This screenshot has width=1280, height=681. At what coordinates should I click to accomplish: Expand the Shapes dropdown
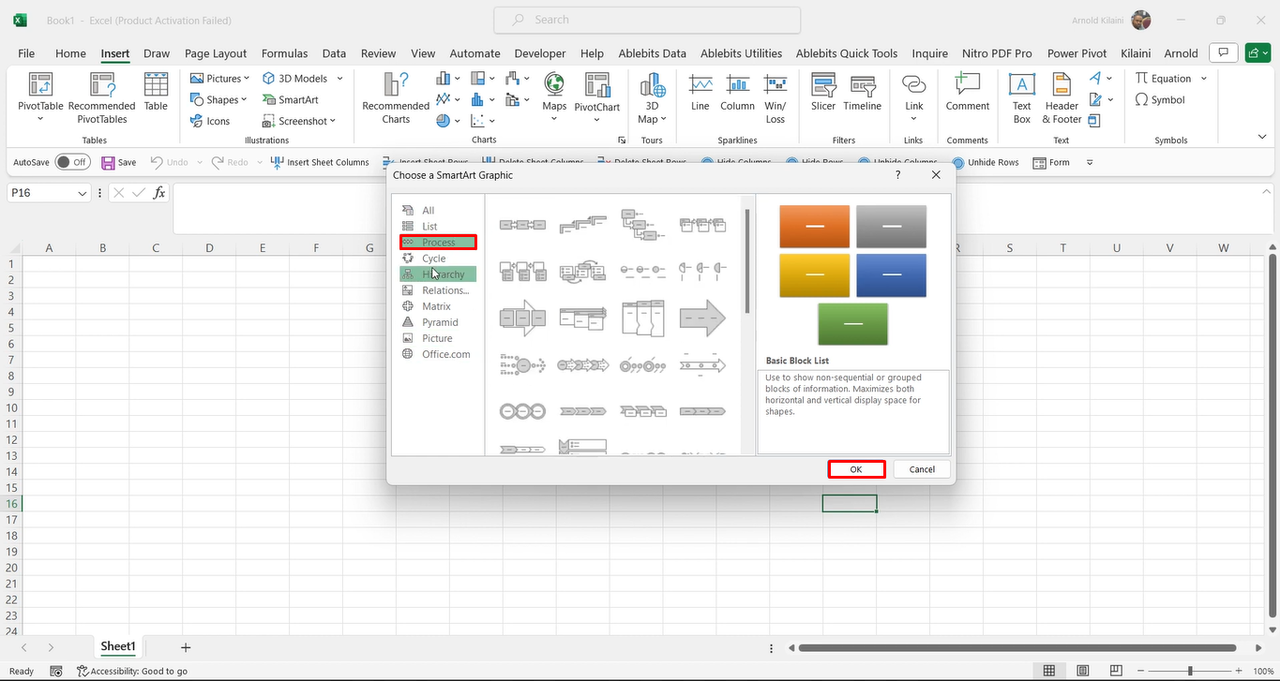(x=244, y=100)
